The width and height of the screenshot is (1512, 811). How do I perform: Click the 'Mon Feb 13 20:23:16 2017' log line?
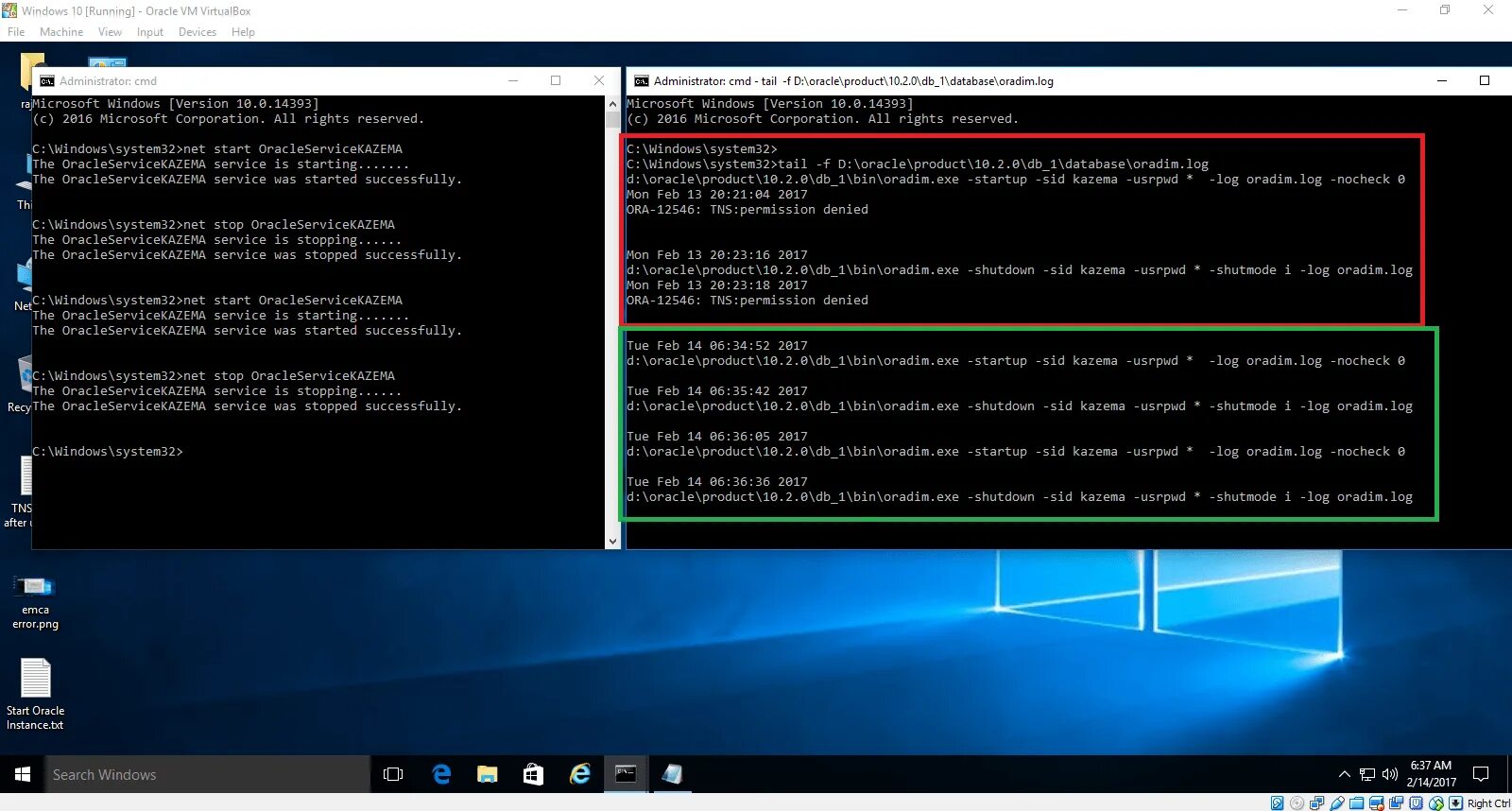click(717, 255)
